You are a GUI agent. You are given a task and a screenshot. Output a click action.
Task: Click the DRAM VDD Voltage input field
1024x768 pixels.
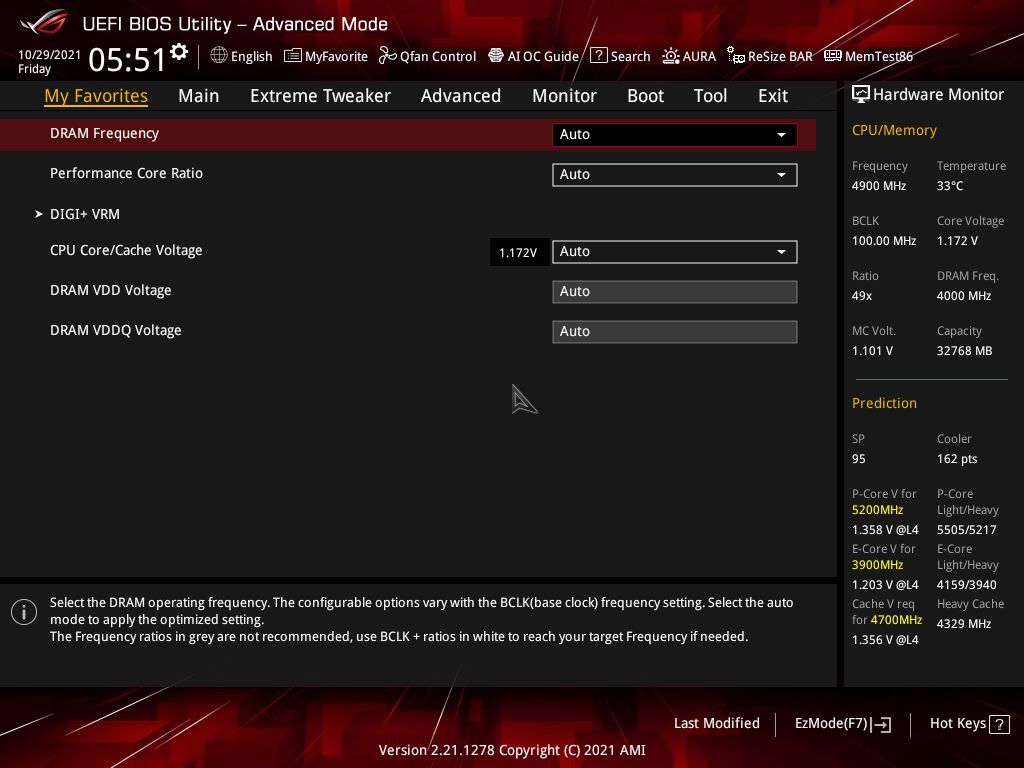click(x=675, y=291)
